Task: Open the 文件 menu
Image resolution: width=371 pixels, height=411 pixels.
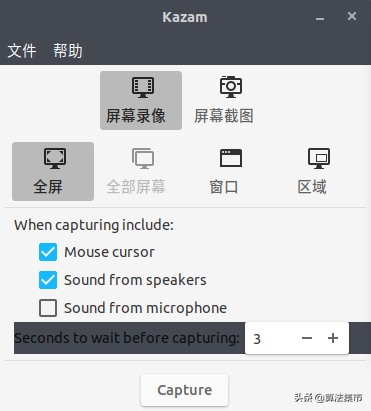Action: pyautogui.click(x=22, y=51)
